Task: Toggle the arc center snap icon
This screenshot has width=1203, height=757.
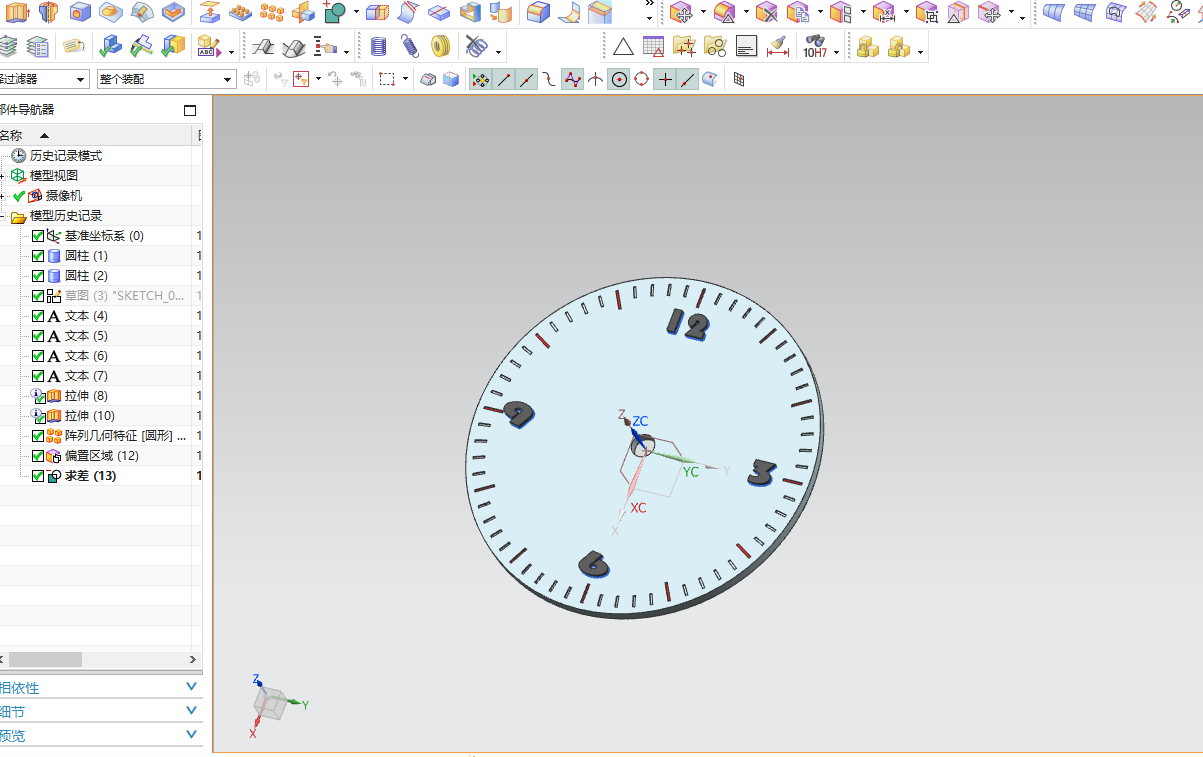Action: tap(619, 79)
